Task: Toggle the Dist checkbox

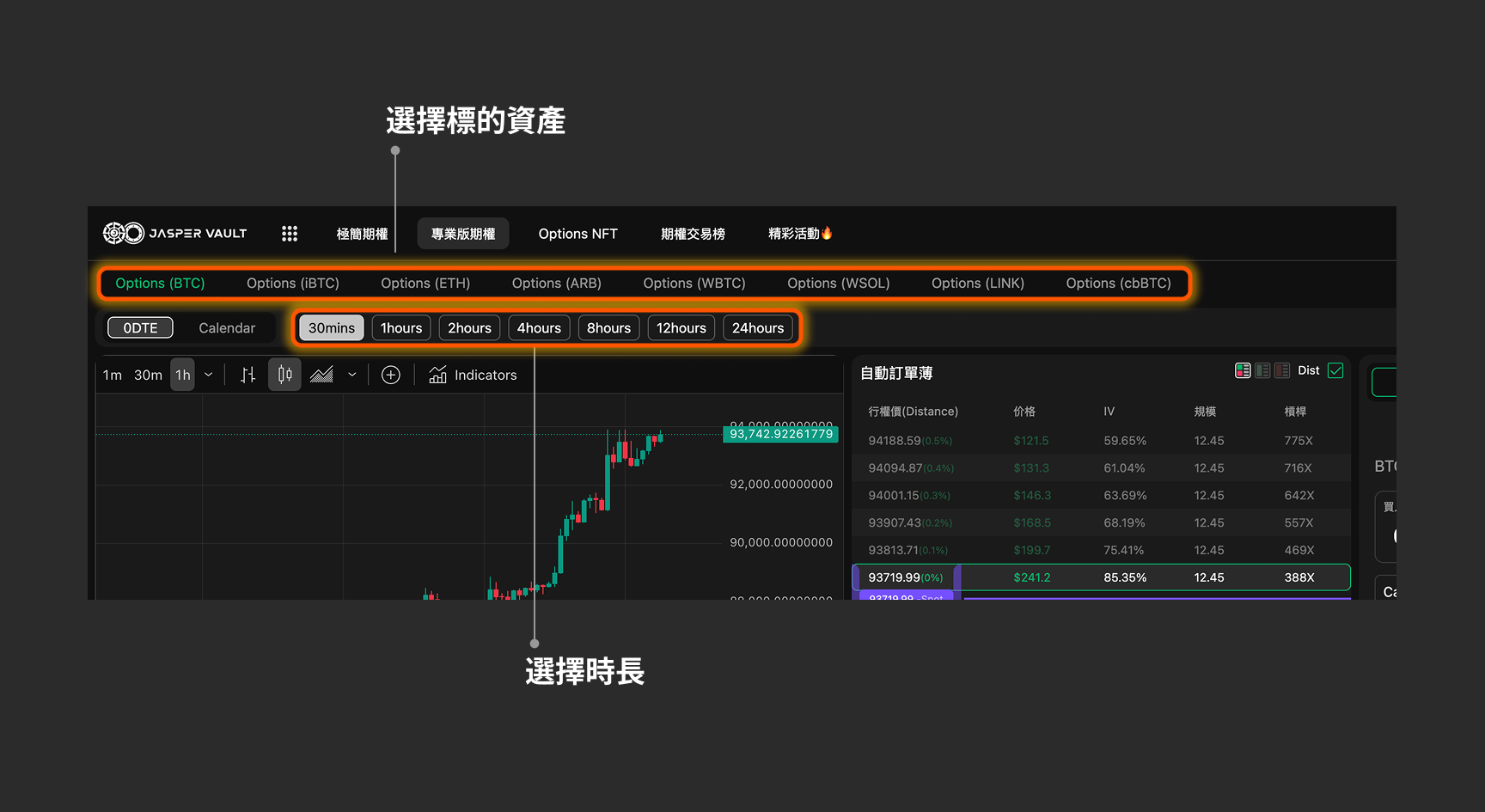Action: pos(1335,370)
